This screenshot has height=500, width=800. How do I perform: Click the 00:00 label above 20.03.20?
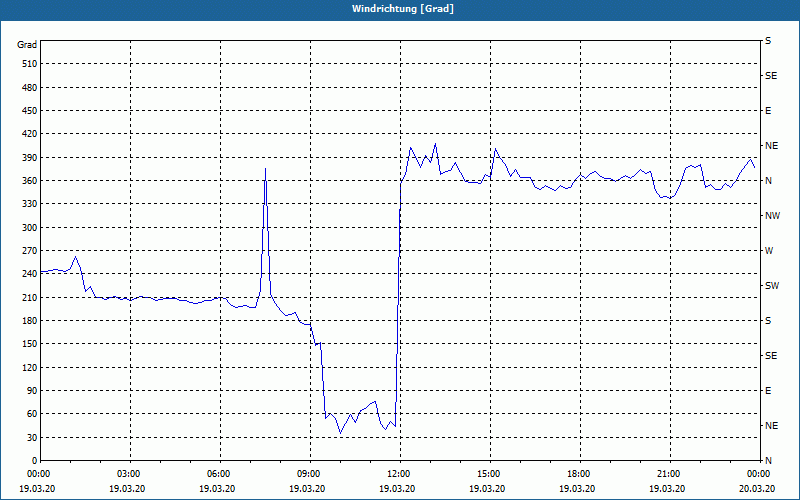[757, 474]
